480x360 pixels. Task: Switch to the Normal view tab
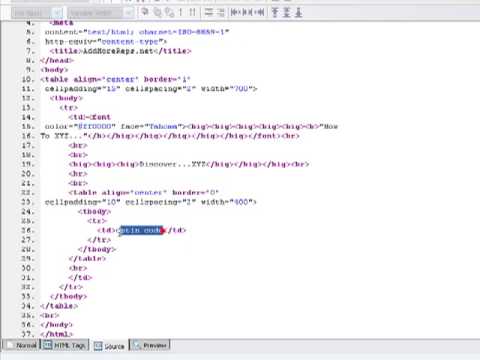pyautogui.click(x=22, y=345)
